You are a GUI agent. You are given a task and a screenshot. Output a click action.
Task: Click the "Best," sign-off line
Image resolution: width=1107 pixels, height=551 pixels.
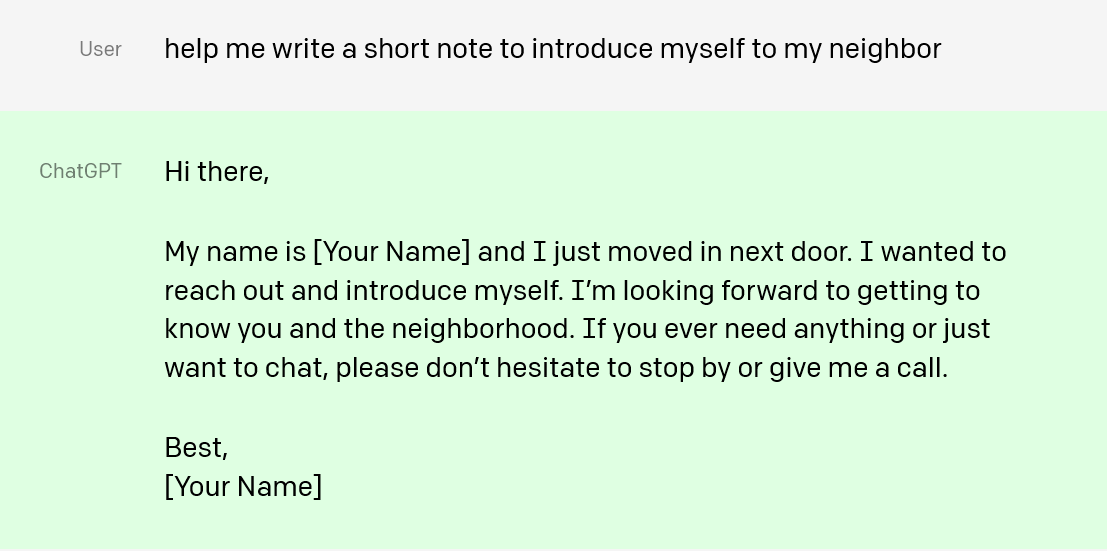[x=196, y=448]
